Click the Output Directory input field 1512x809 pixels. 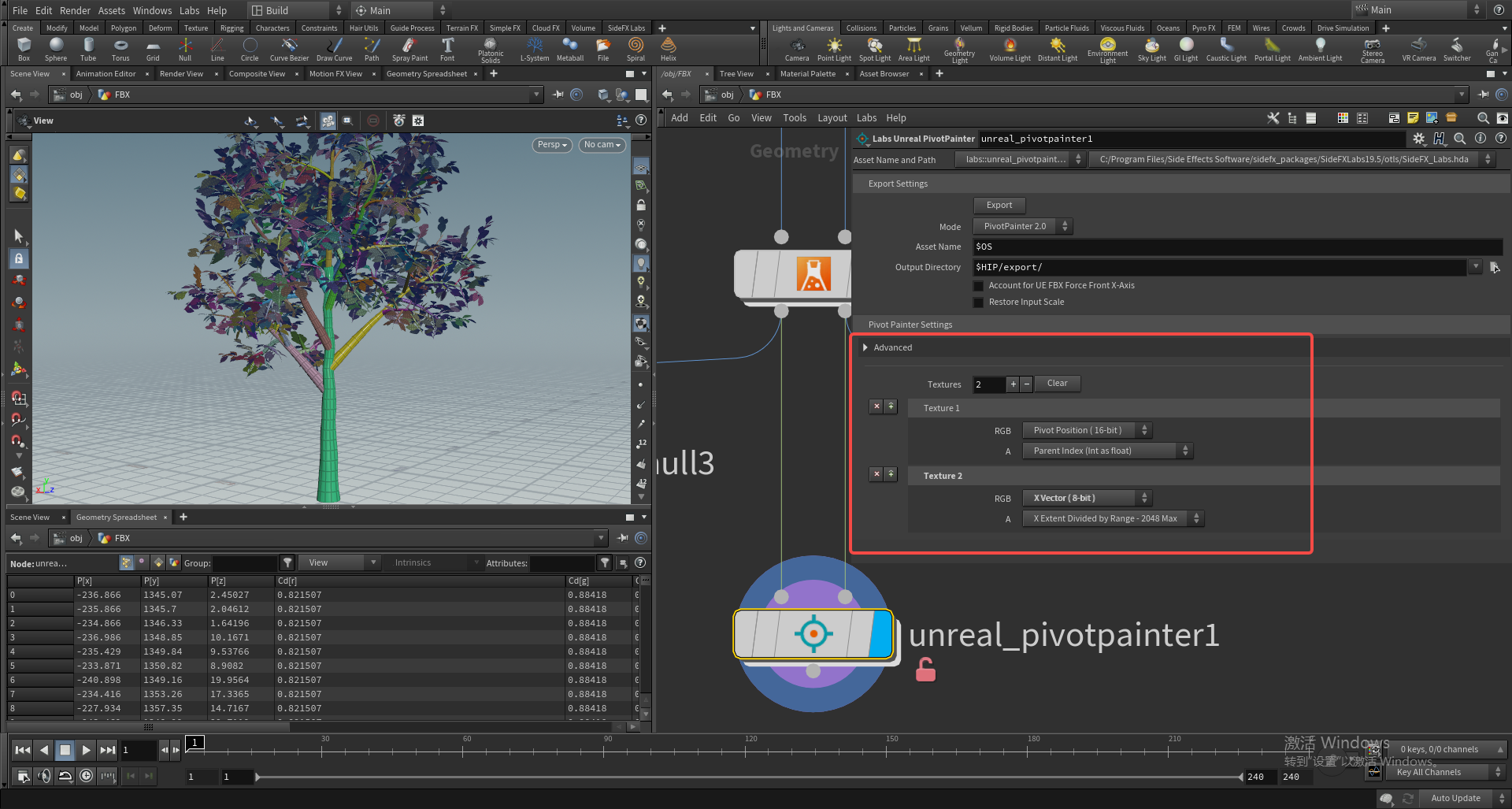click(x=1219, y=267)
